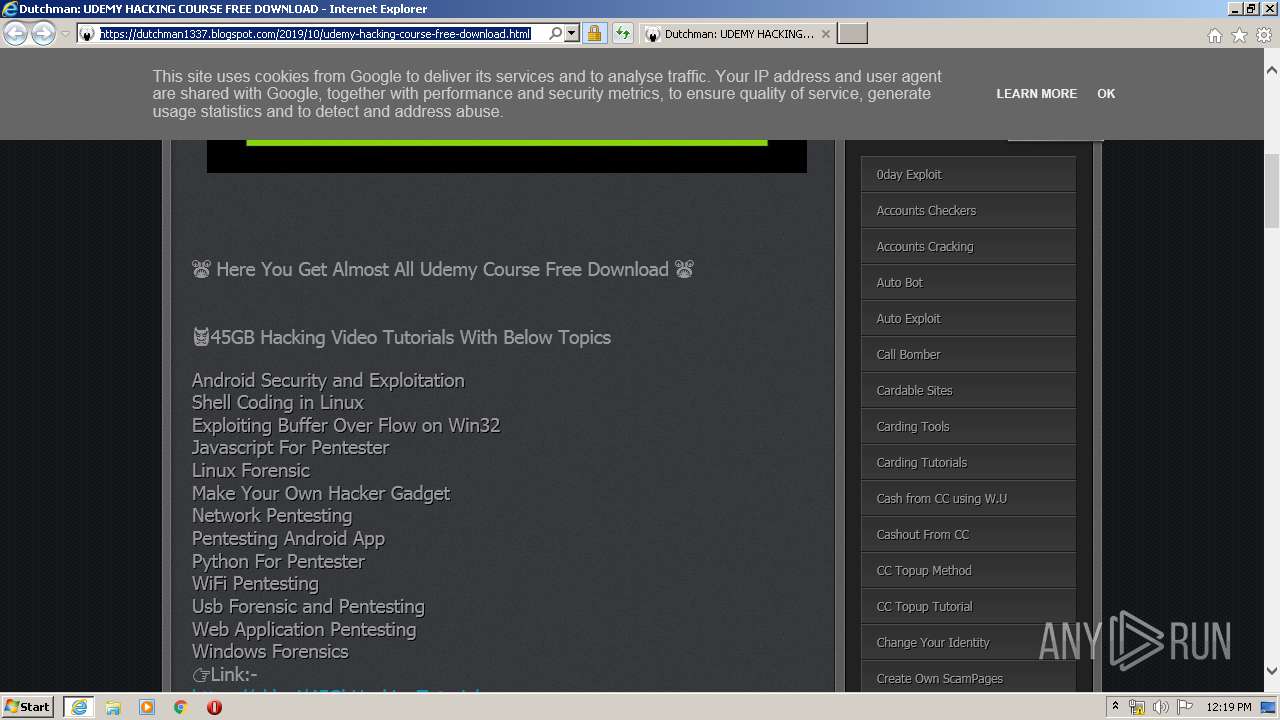Show hidden system tray icons
The height and width of the screenshot is (720, 1280).
pos(1116,707)
